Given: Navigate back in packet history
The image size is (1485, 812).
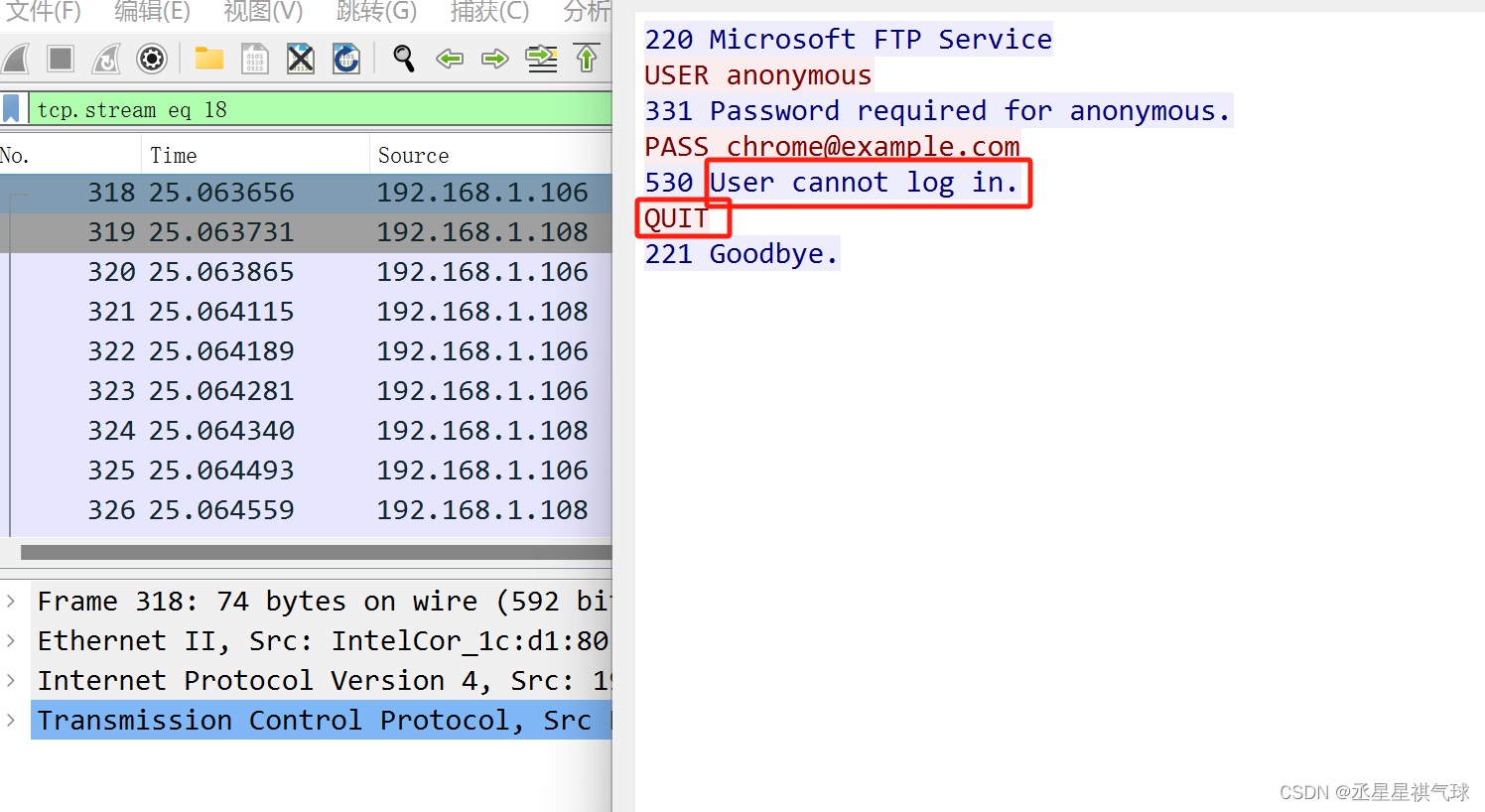Looking at the screenshot, I should pyautogui.click(x=449, y=59).
